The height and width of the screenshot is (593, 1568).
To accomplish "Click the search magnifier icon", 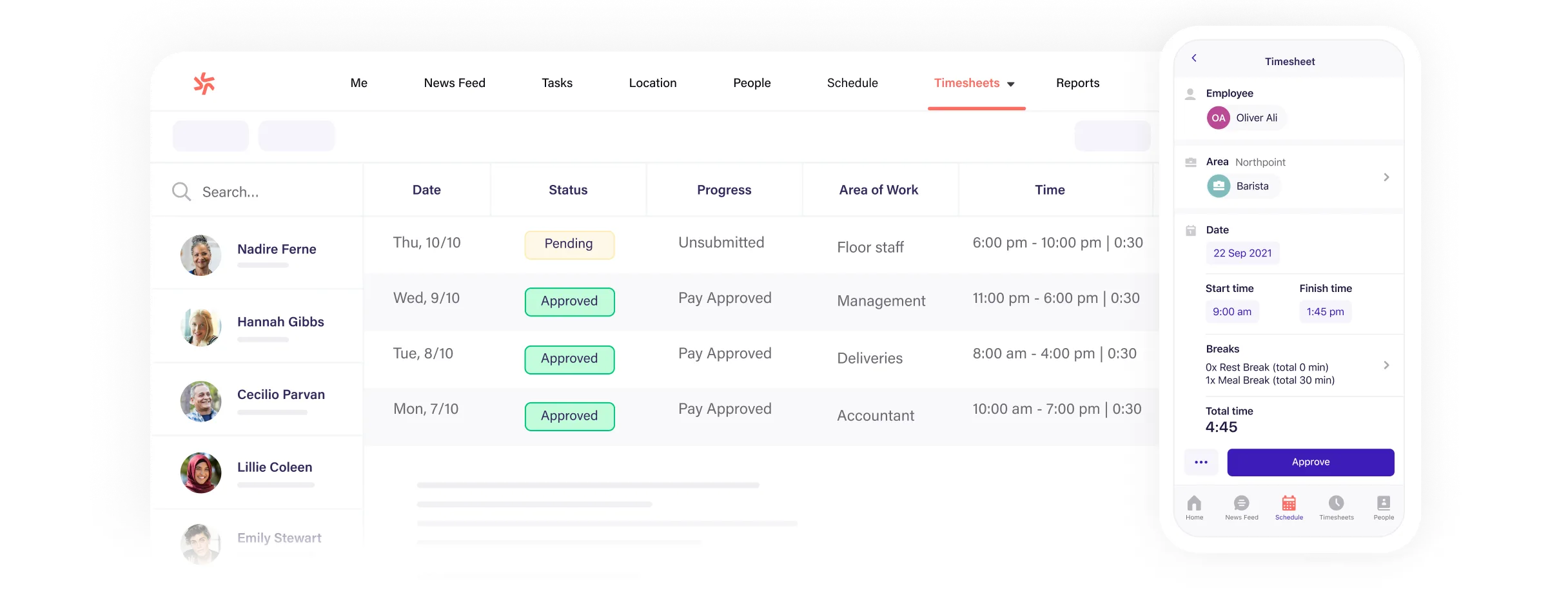I will pyautogui.click(x=181, y=191).
